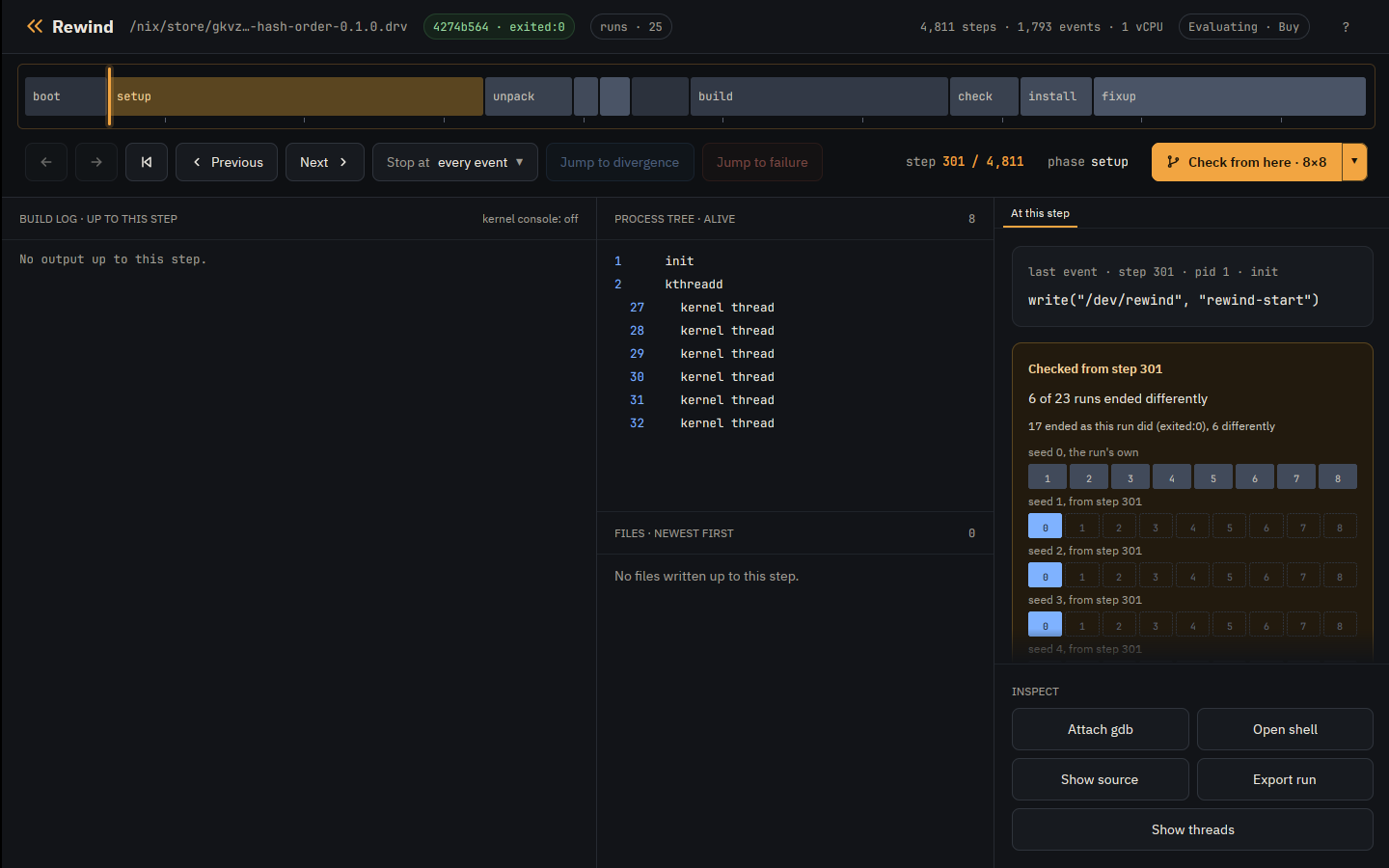Click the Open shell button
The height and width of the screenshot is (868, 1389).
click(x=1285, y=729)
